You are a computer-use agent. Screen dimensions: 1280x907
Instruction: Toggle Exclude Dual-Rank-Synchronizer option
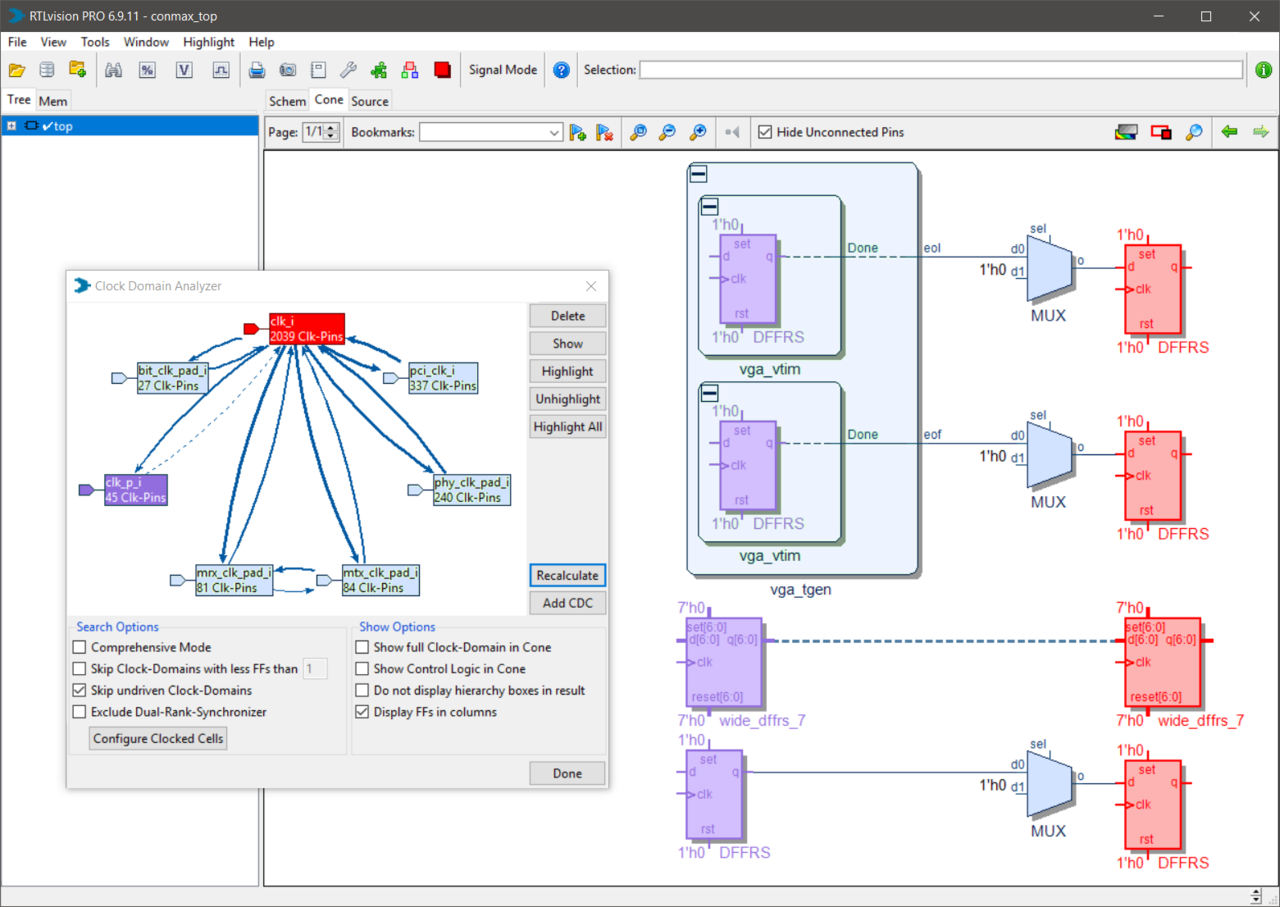point(80,712)
